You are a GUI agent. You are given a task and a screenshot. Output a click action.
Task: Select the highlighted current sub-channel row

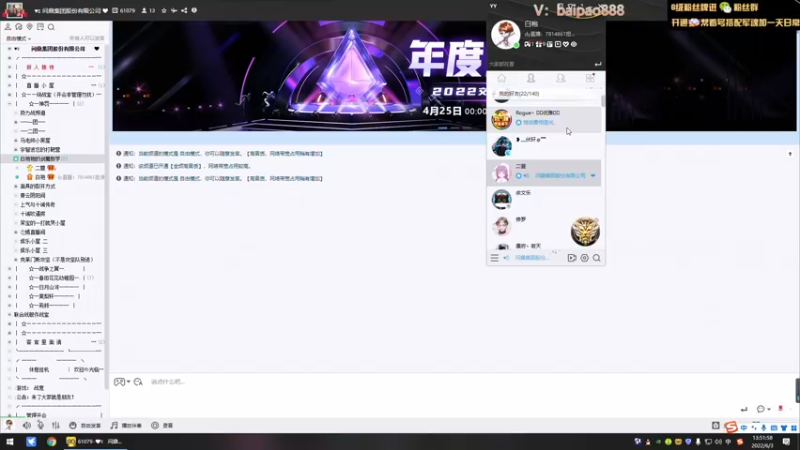click(54, 159)
